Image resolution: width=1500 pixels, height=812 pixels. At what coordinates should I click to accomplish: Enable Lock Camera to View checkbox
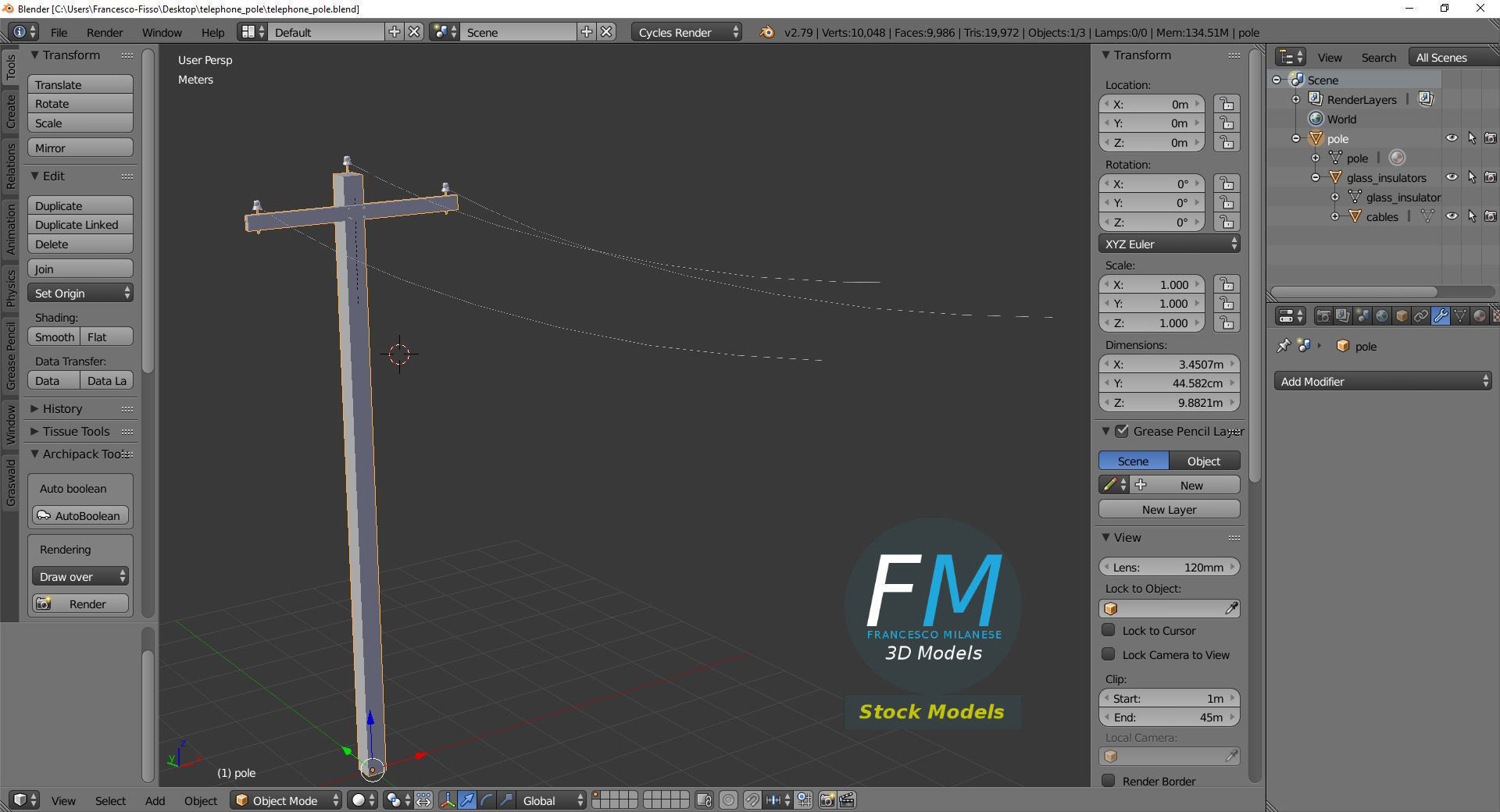1108,654
